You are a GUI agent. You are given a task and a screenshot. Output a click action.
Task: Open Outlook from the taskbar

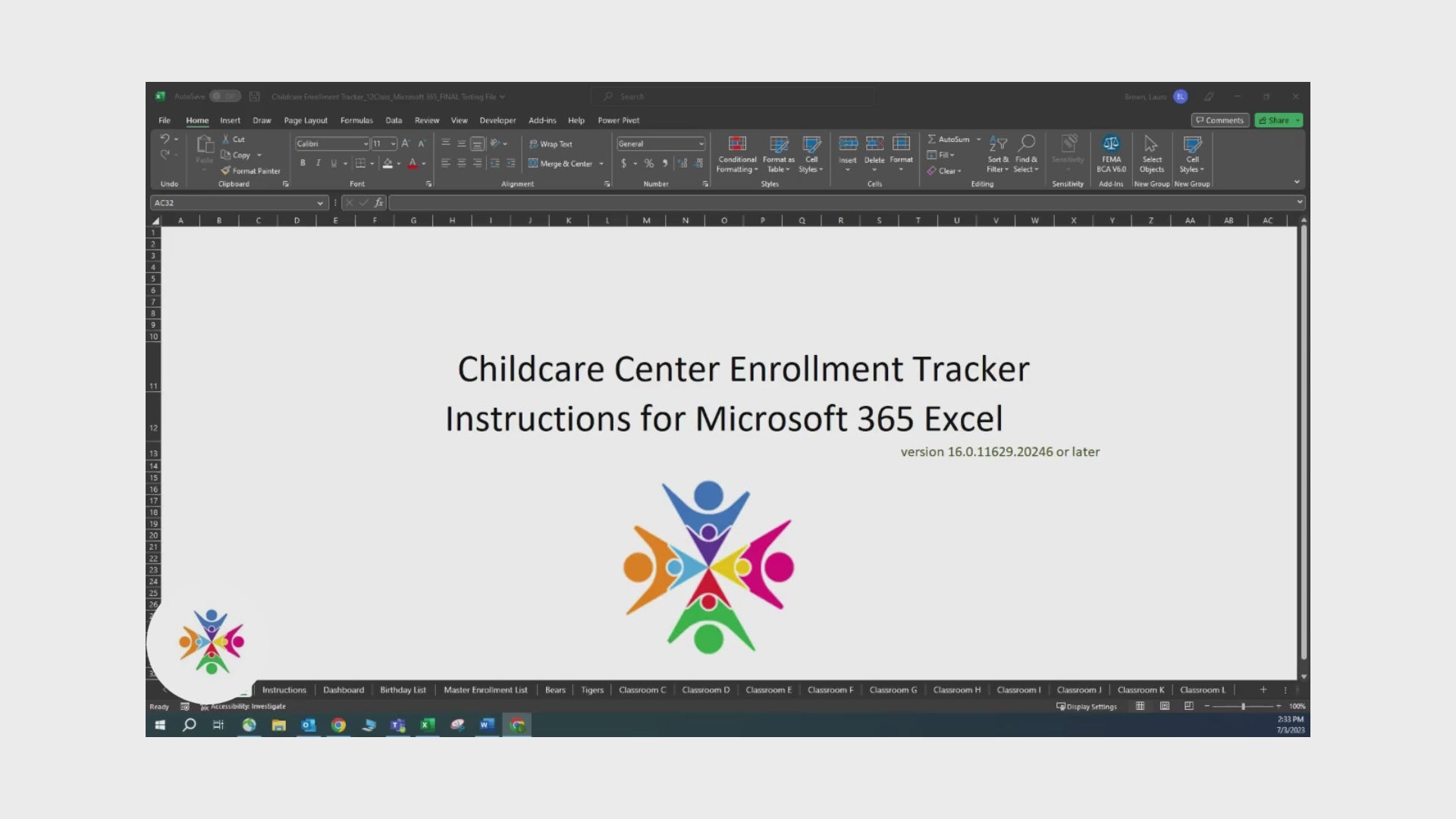(309, 725)
